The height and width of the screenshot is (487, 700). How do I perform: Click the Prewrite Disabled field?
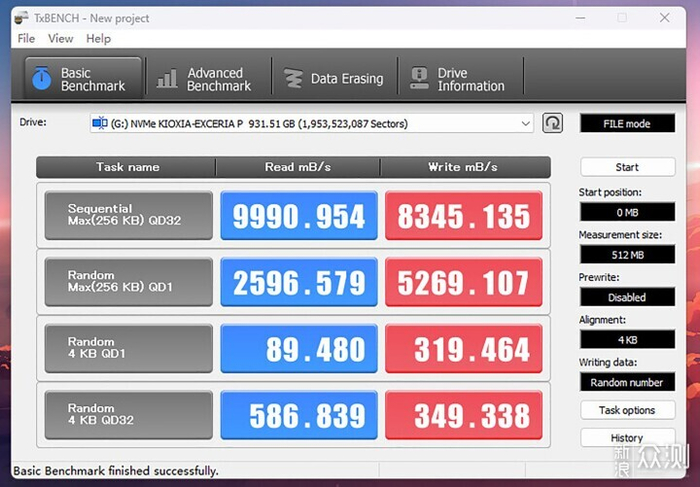click(x=627, y=297)
